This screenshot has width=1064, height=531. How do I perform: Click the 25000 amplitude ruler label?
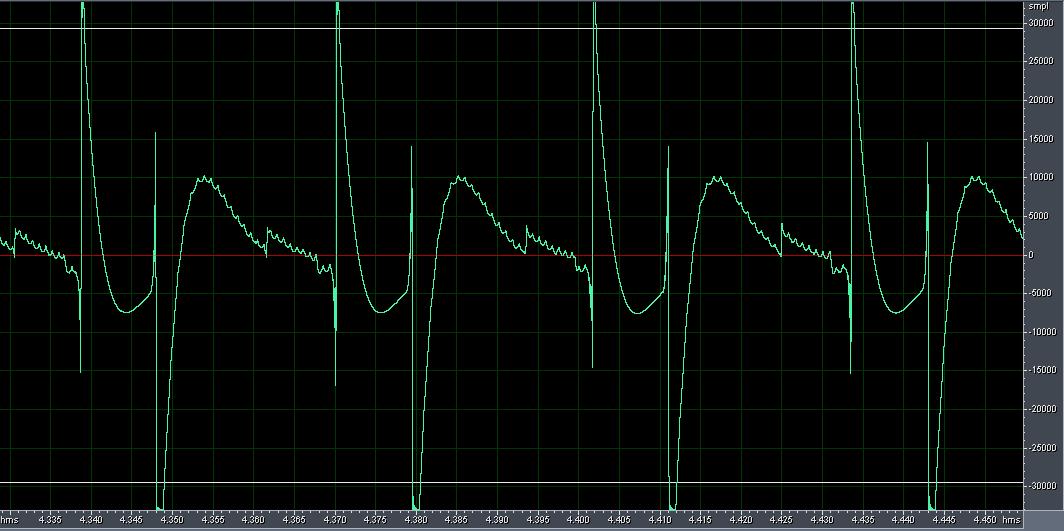pyautogui.click(x=1041, y=62)
